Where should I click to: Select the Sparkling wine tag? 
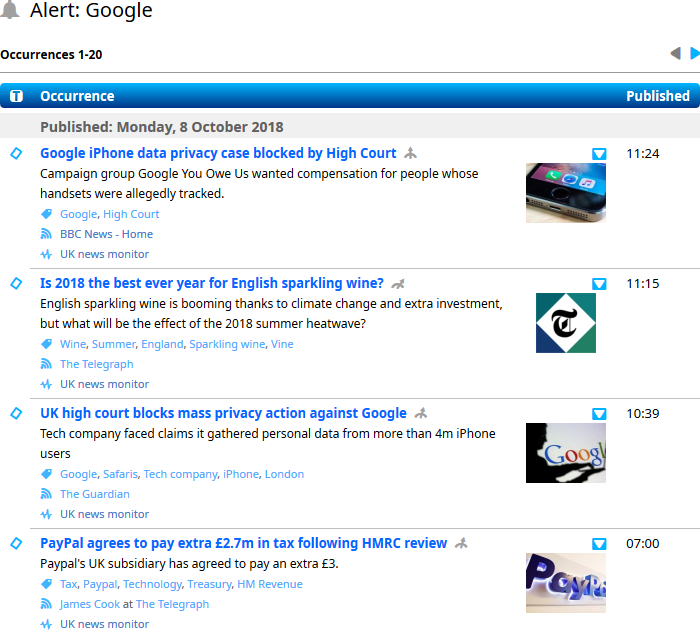(227, 344)
